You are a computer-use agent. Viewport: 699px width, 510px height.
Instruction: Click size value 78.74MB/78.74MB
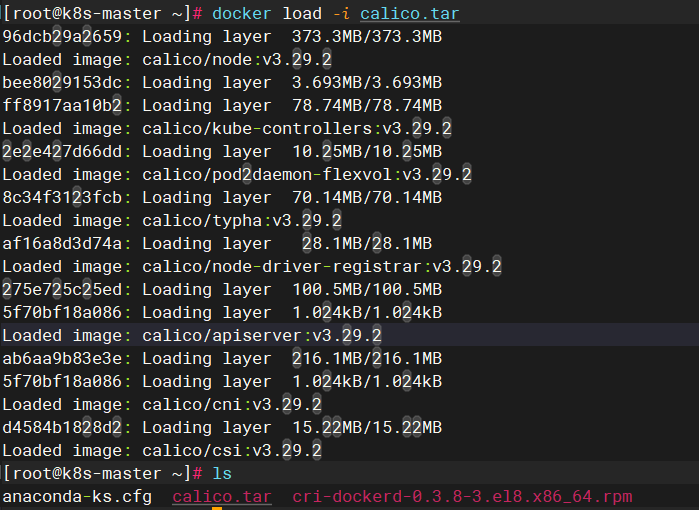point(367,106)
